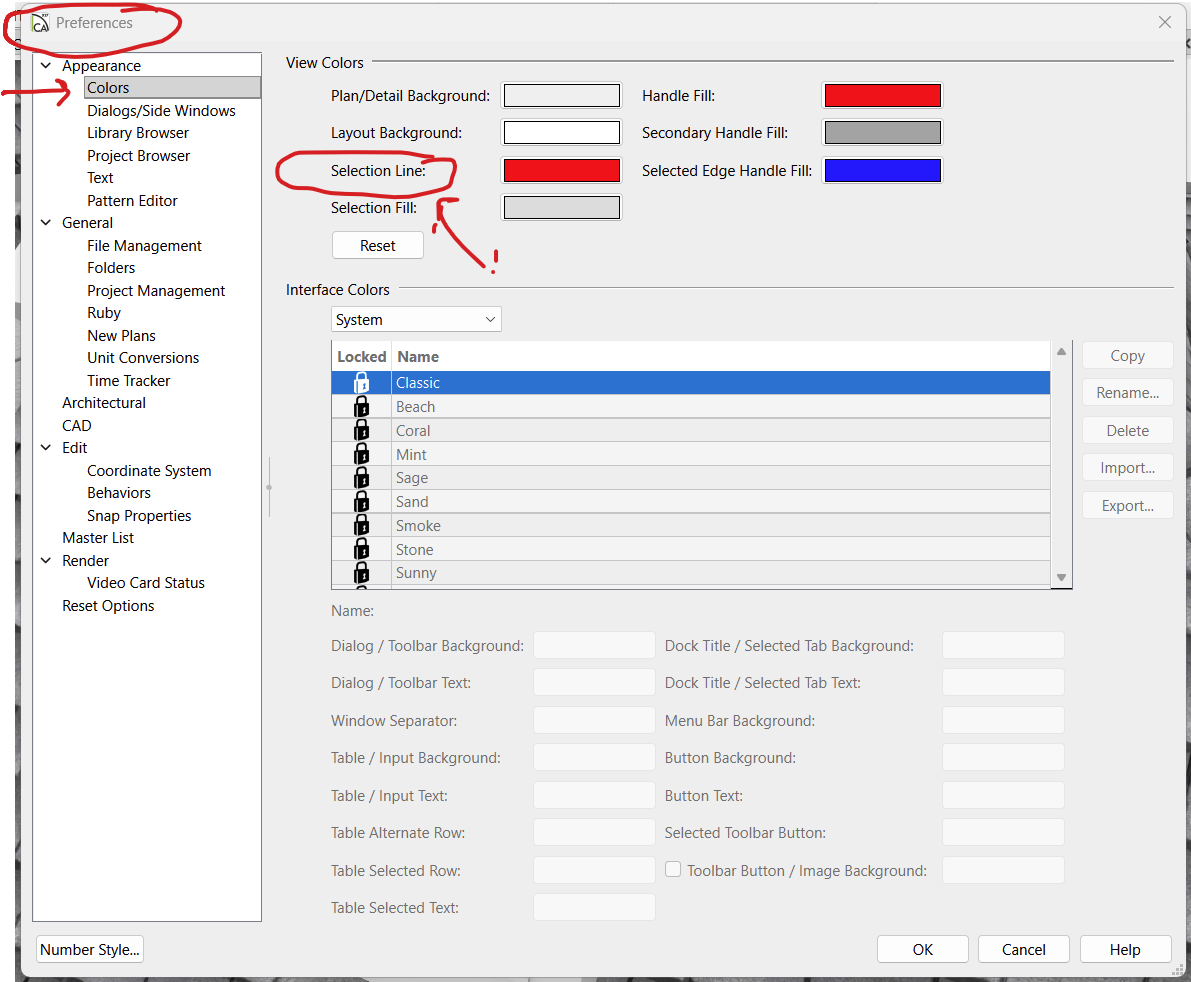The image size is (1191, 982).
Task: Click the lock icon beside Coral
Action: click(x=361, y=431)
